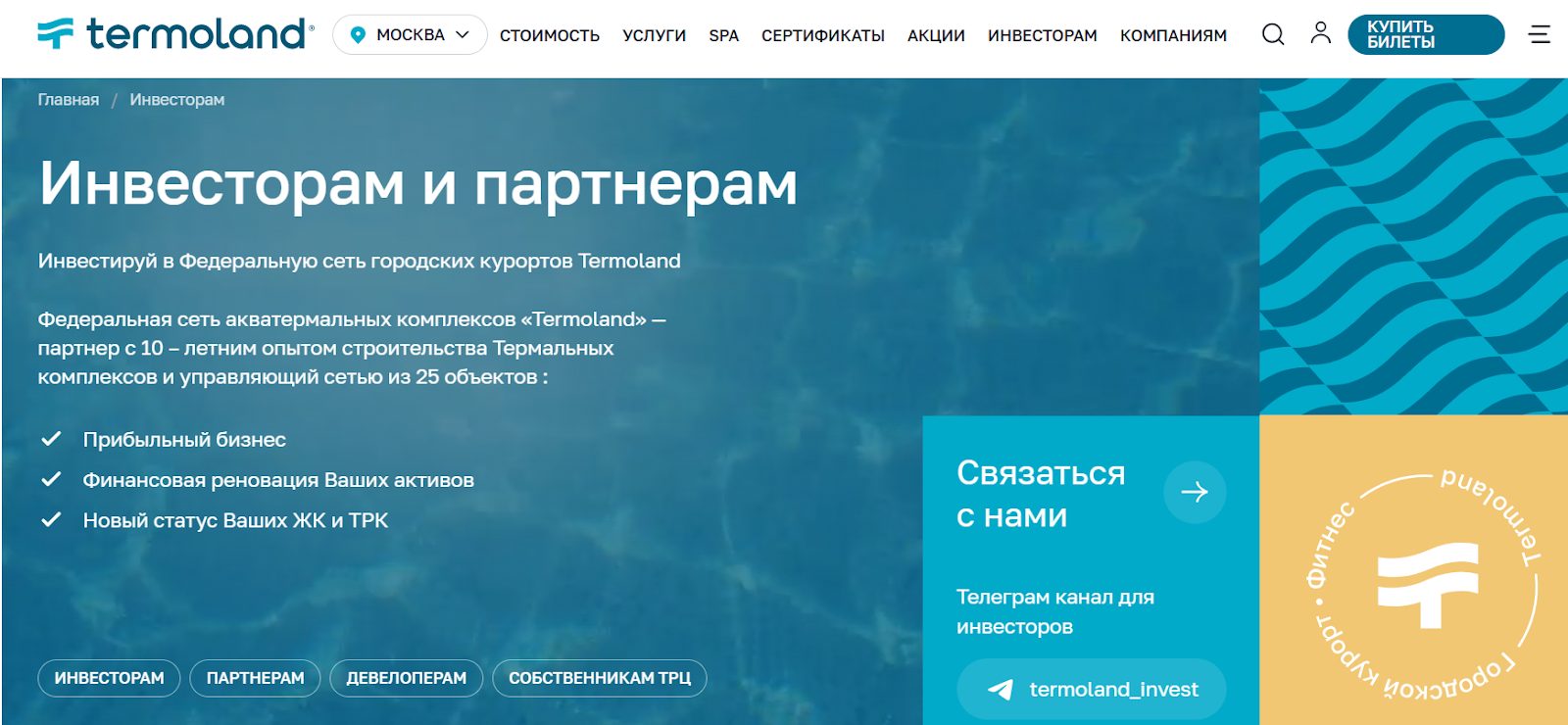Viewport: 1568px width, 725px height.
Task: Click the Telegram paper plane icon
Action: point(1001,690)
